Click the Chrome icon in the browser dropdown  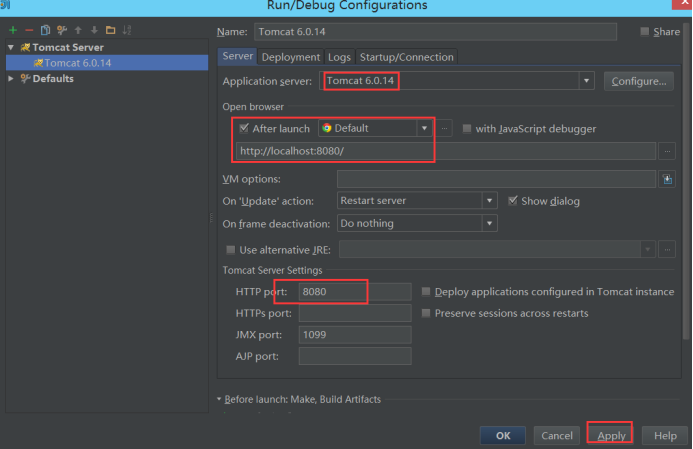click(327, 128)
